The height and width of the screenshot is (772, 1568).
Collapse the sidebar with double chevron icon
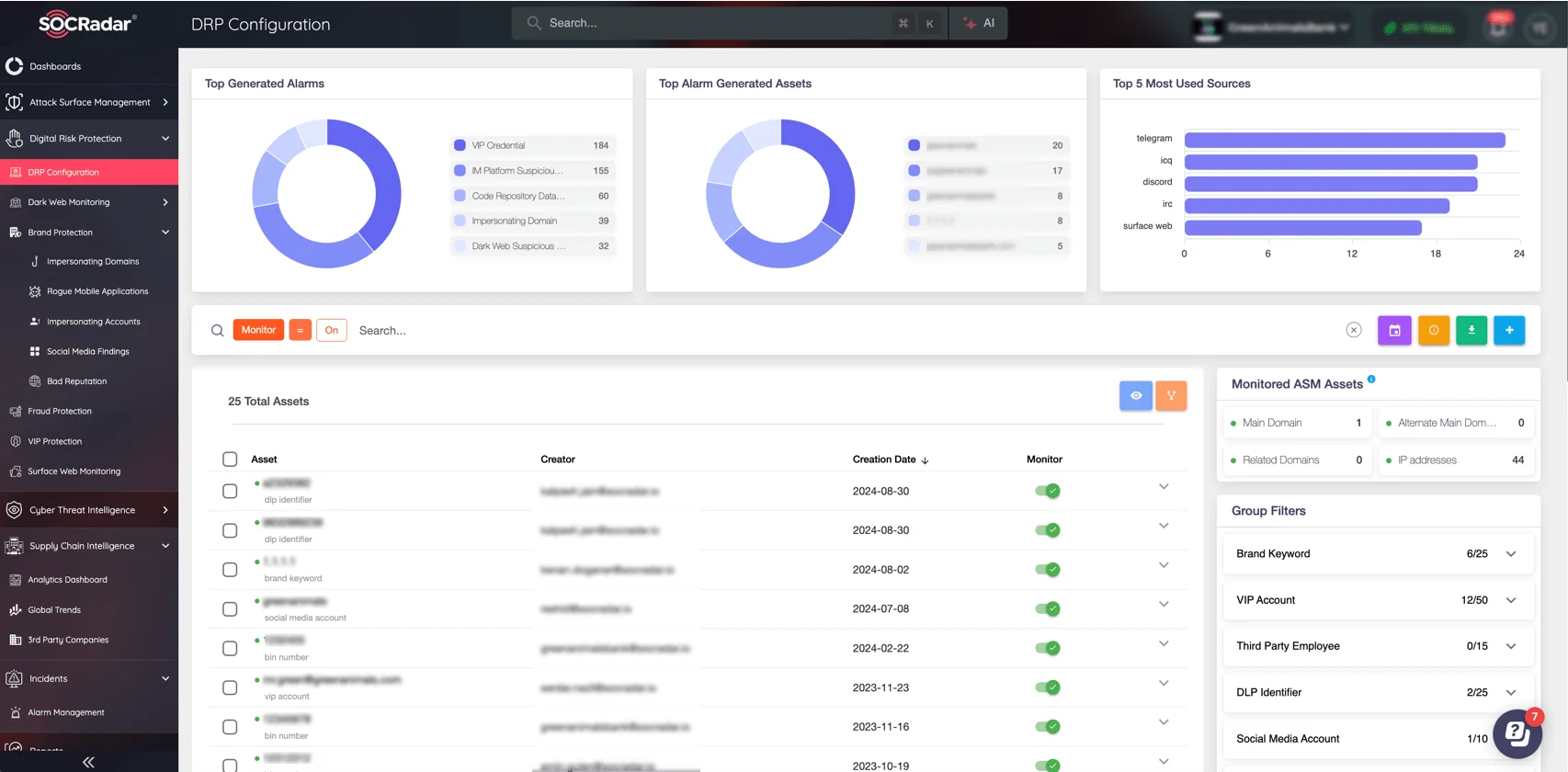[88, 762]
